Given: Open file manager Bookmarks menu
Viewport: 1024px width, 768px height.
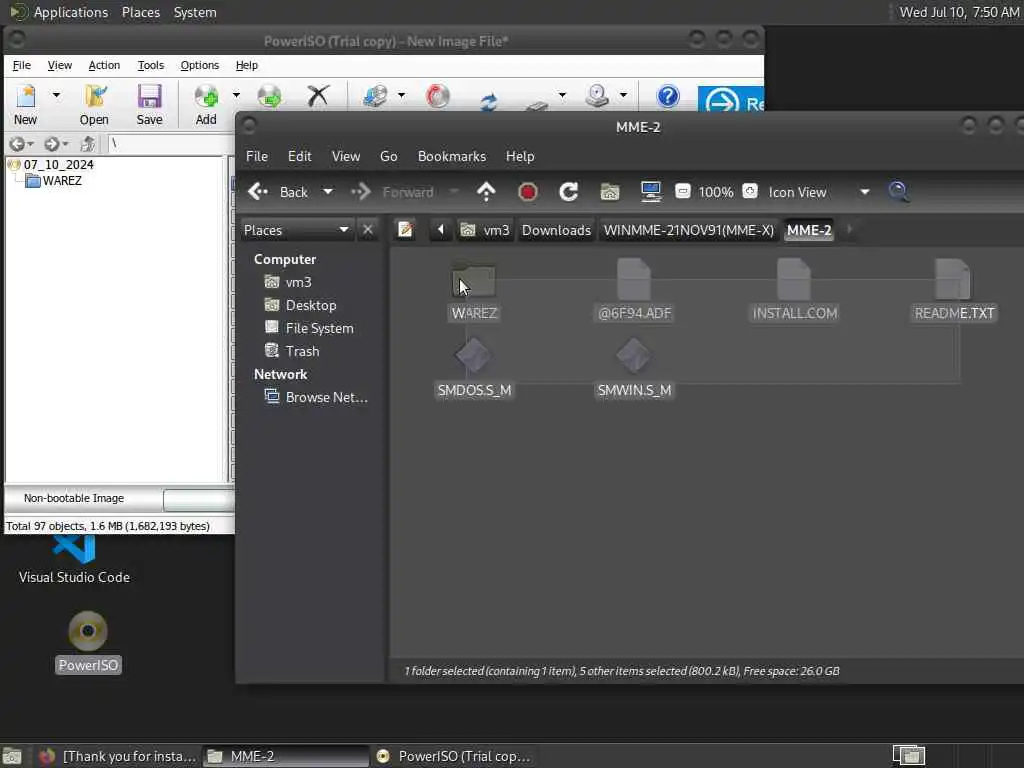Looking at the screenshot, I should (452, 157).
